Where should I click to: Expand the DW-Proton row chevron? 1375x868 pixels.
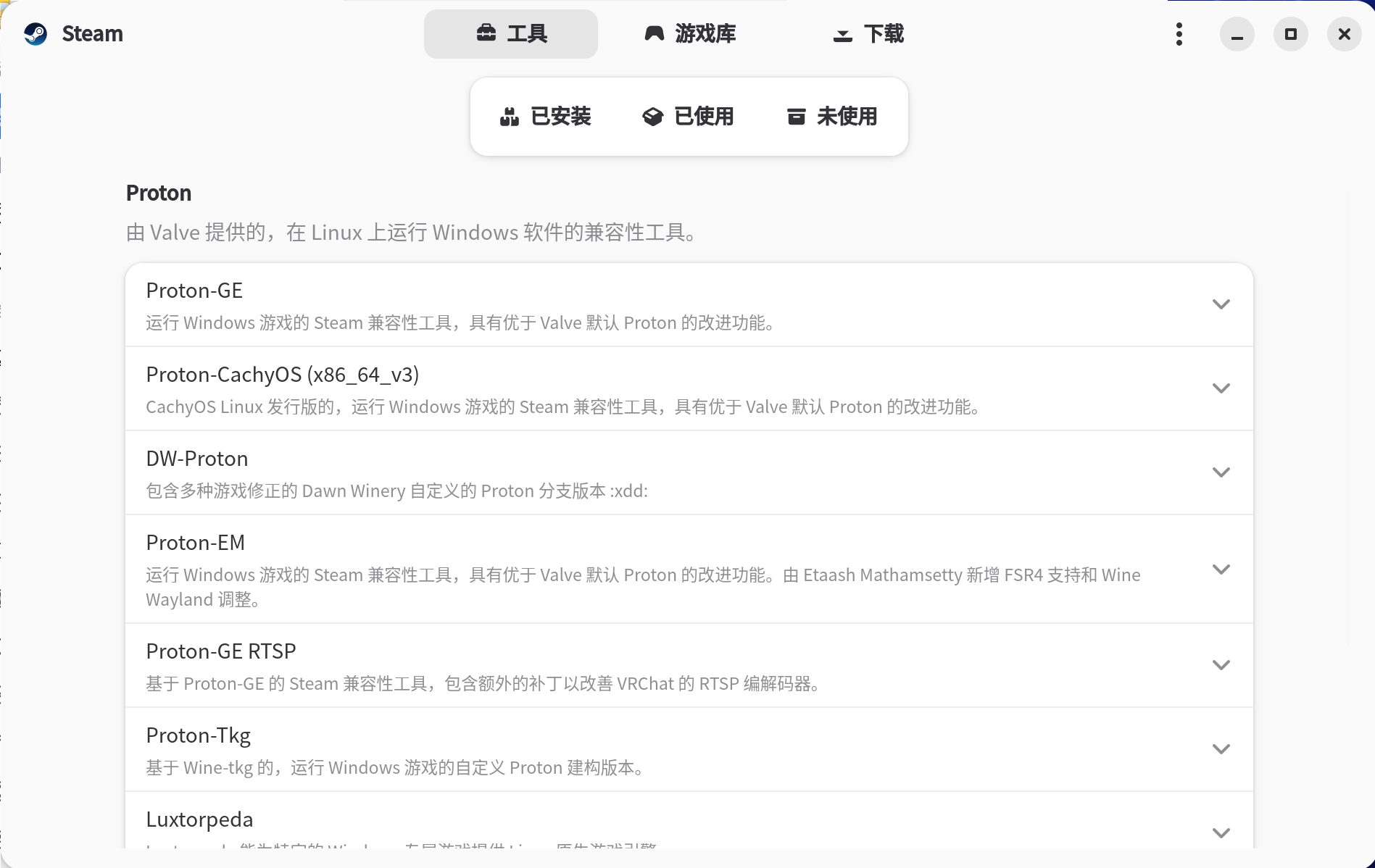(1221, 472)
